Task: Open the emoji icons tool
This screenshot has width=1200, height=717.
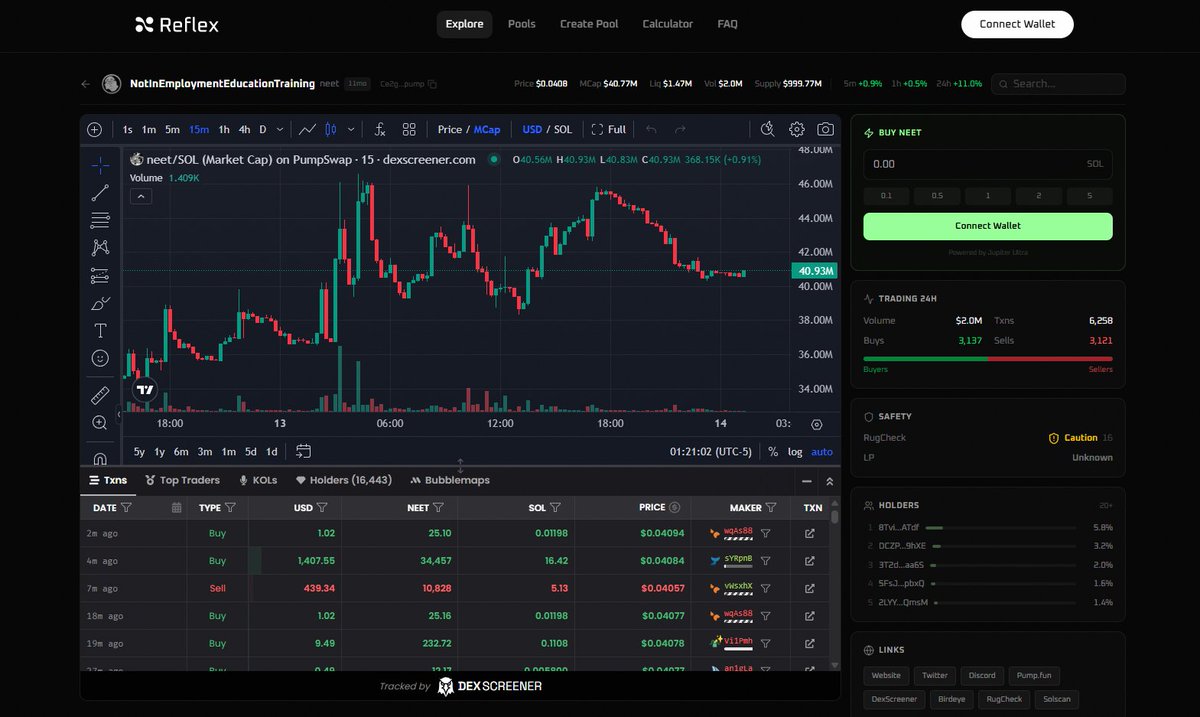Action: [100, 358]
